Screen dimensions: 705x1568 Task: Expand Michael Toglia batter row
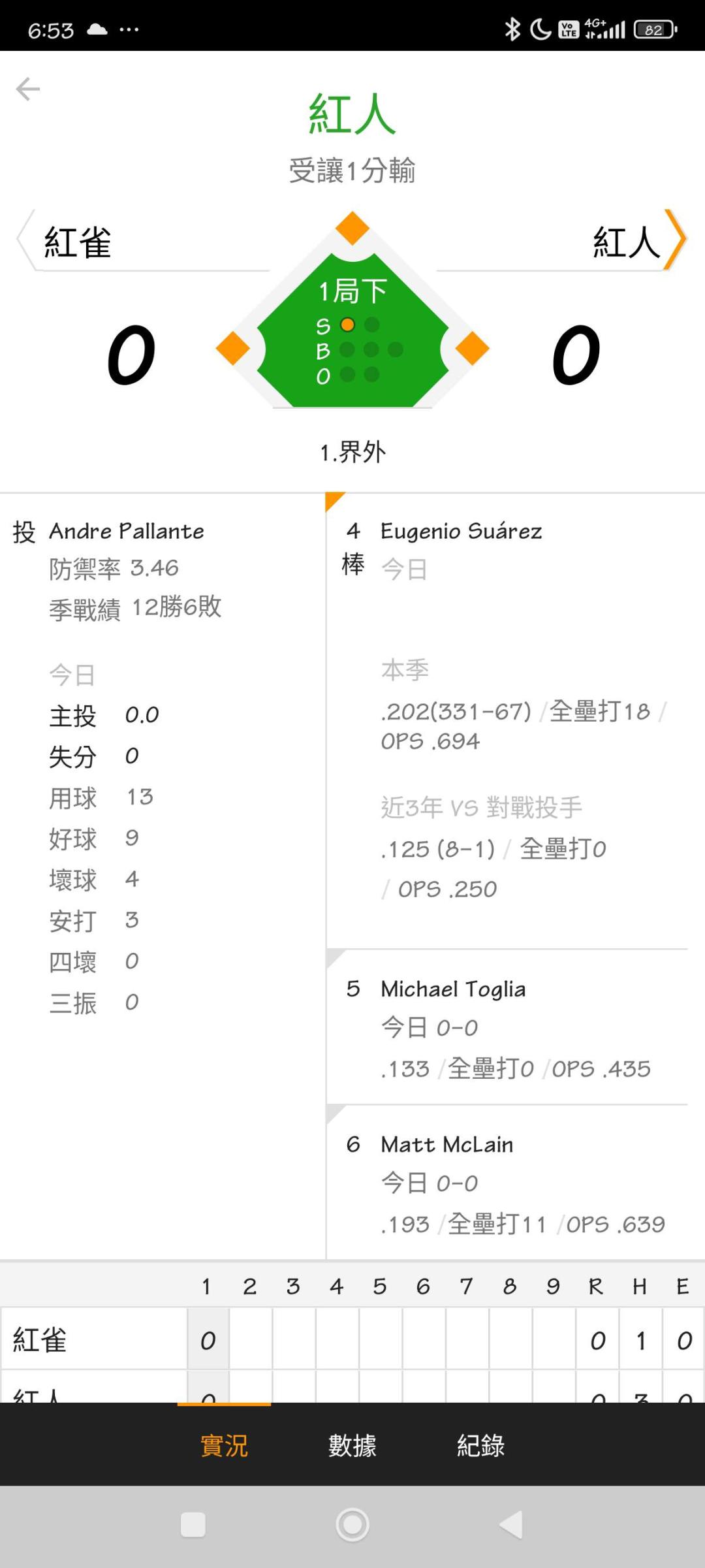tap(507, 1028)
